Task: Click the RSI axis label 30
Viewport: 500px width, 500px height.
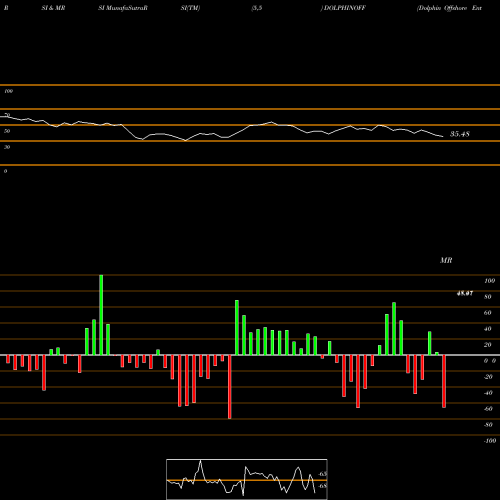Action: tap(7, 147)
